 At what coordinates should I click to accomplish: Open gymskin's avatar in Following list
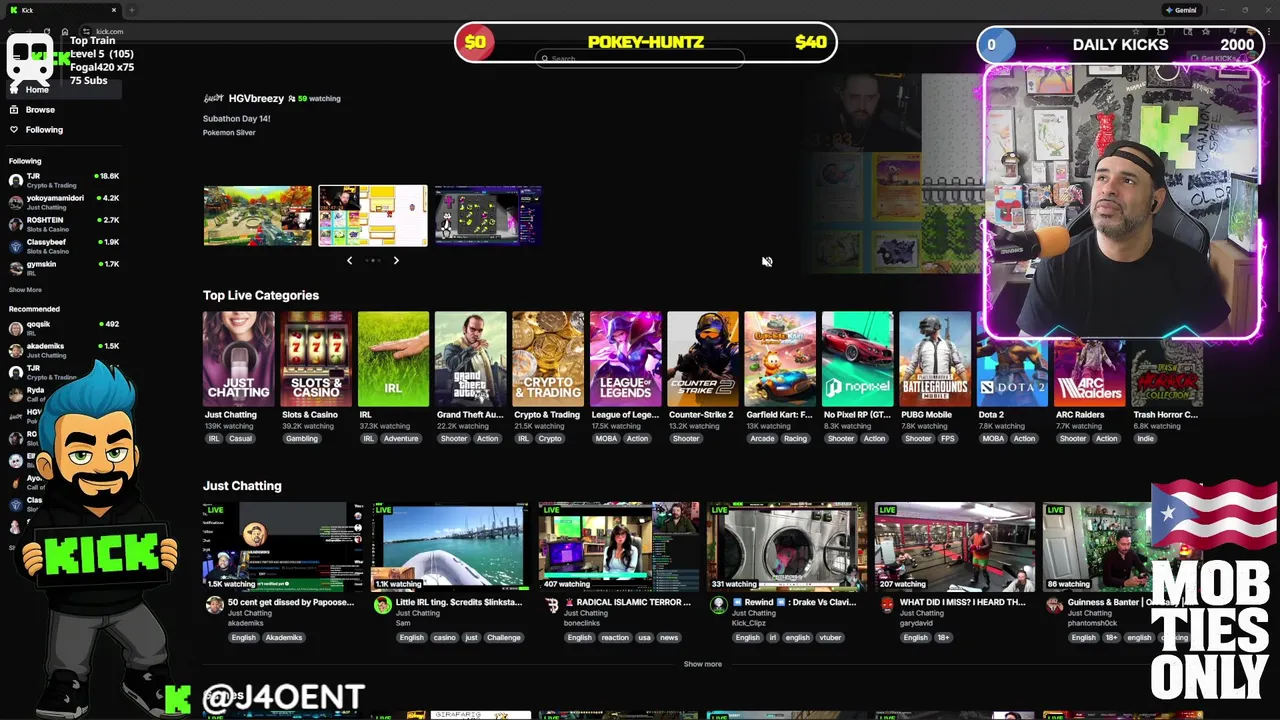tap(16, 268)
